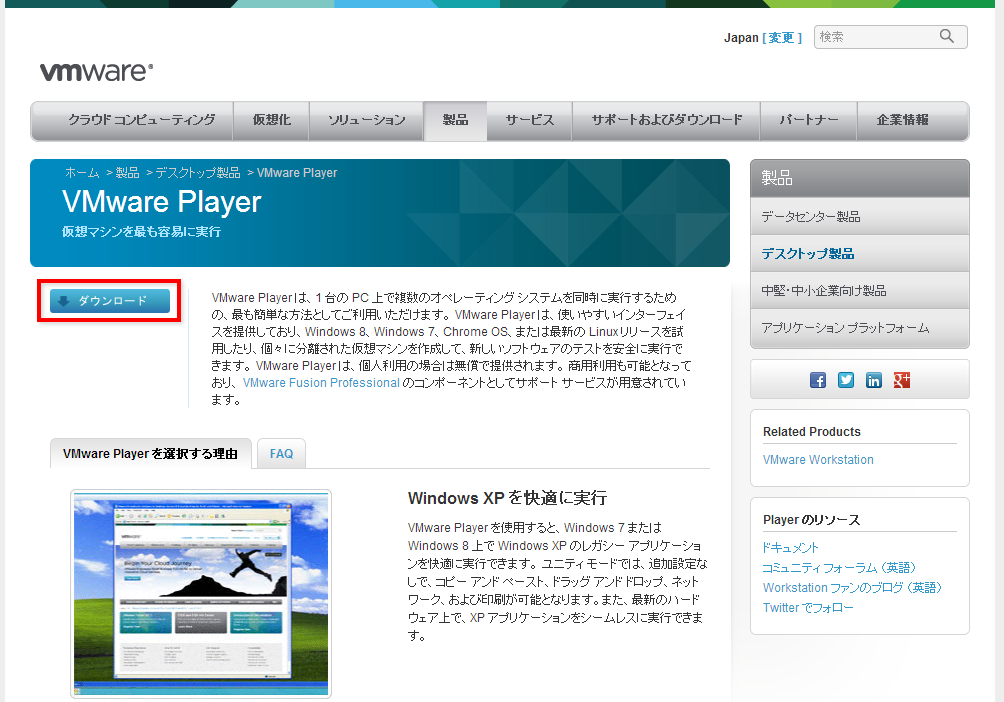Viewport: 1004px width, 702px height.
Task: Click the blue ダウンロード button
Action: pyautogui.click(x=110, y=300)
